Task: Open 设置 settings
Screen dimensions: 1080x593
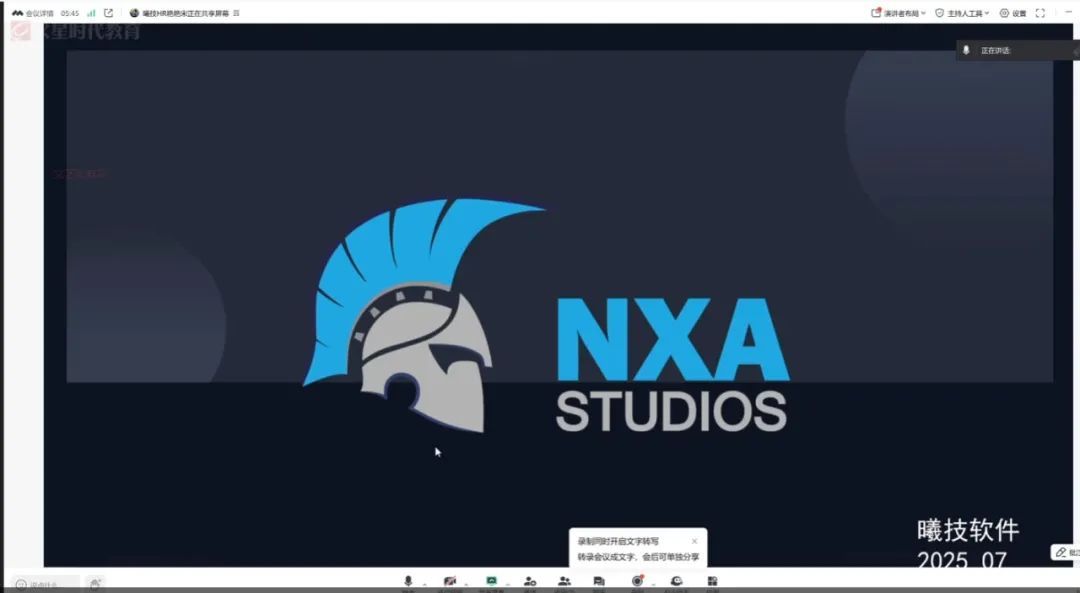Action: [x=1012, y=13]
